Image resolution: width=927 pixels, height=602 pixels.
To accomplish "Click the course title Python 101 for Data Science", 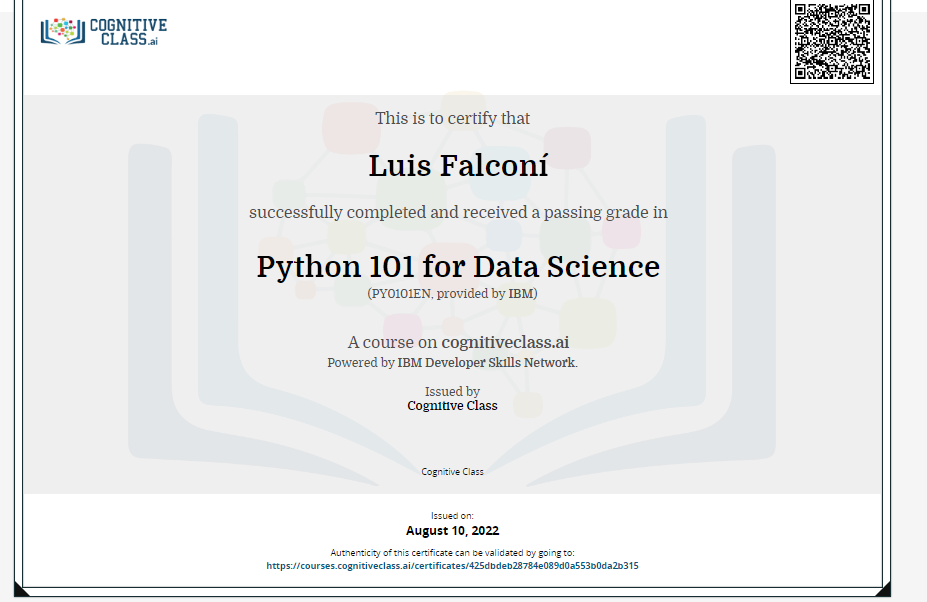I will tap(458, 267).
